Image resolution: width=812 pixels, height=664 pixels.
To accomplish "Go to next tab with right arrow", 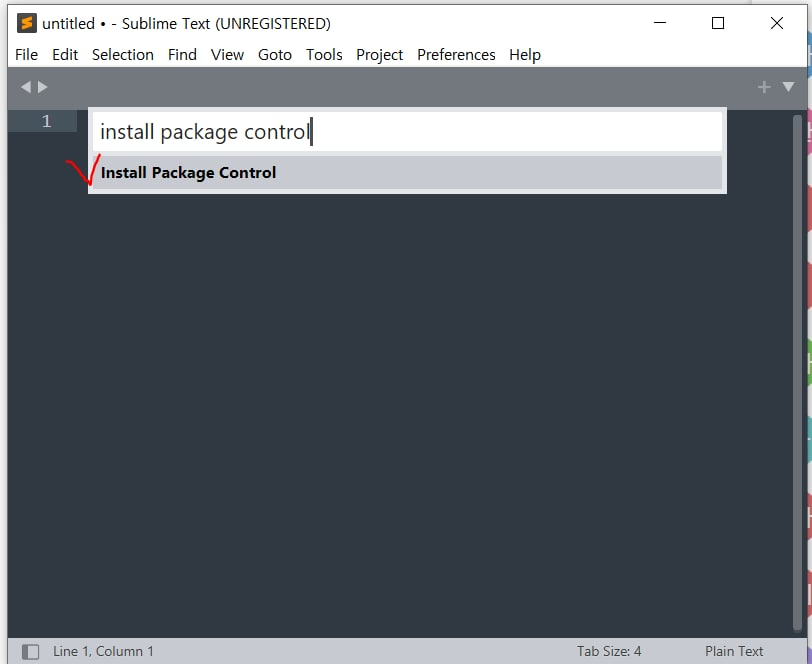I will [x=42, y=87].
